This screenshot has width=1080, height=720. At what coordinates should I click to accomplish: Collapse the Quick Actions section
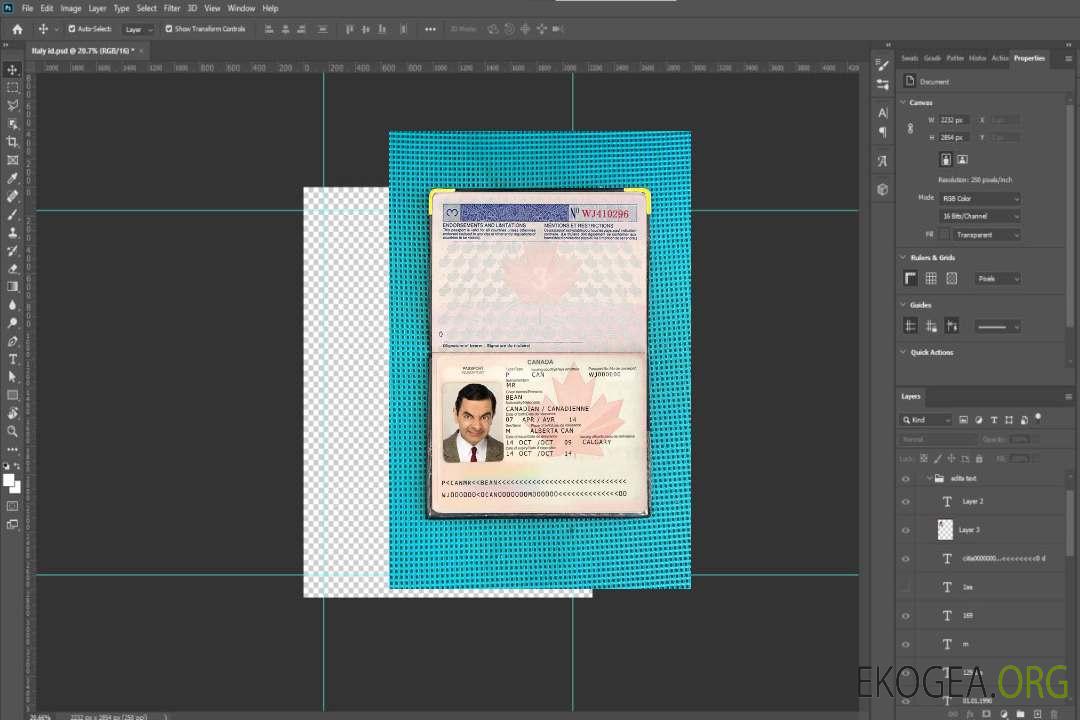(903, 352)
